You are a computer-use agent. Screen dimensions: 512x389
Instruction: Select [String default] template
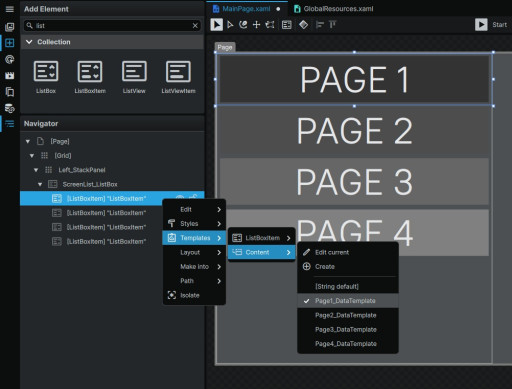[x=348, y=287]
